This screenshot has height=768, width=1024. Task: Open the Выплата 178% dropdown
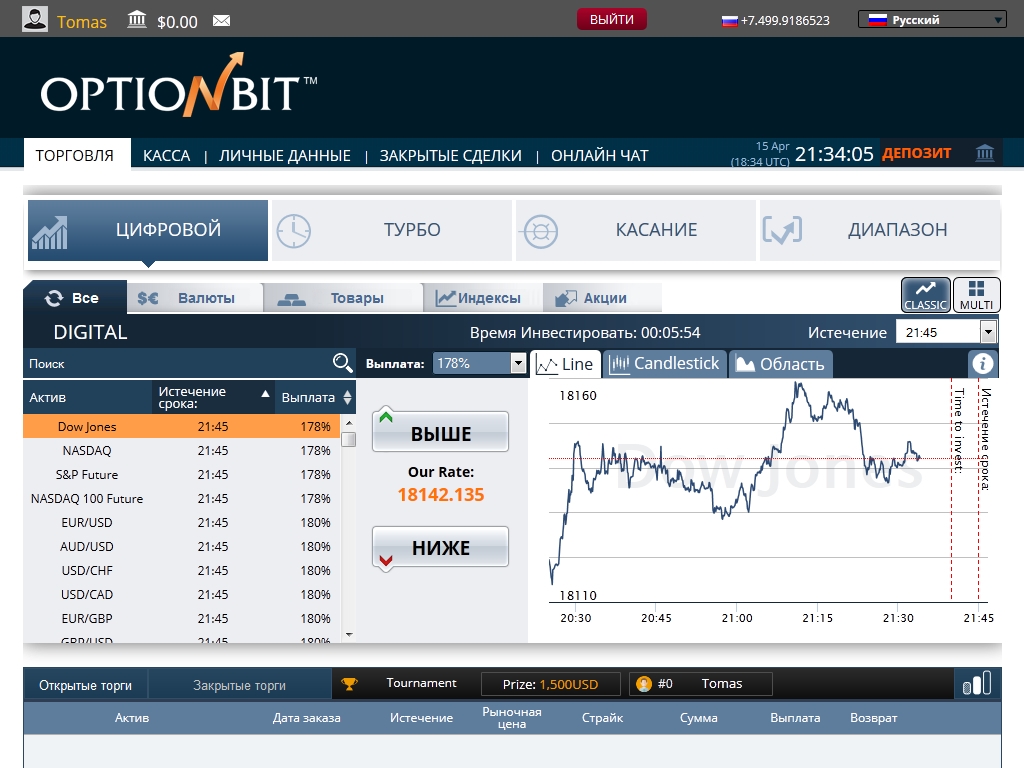518,363
